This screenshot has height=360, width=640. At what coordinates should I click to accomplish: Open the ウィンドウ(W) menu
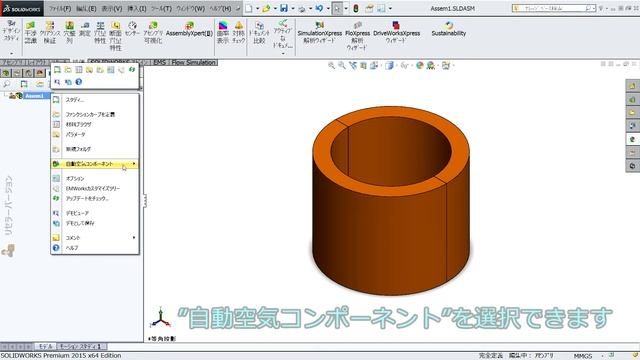190,8
